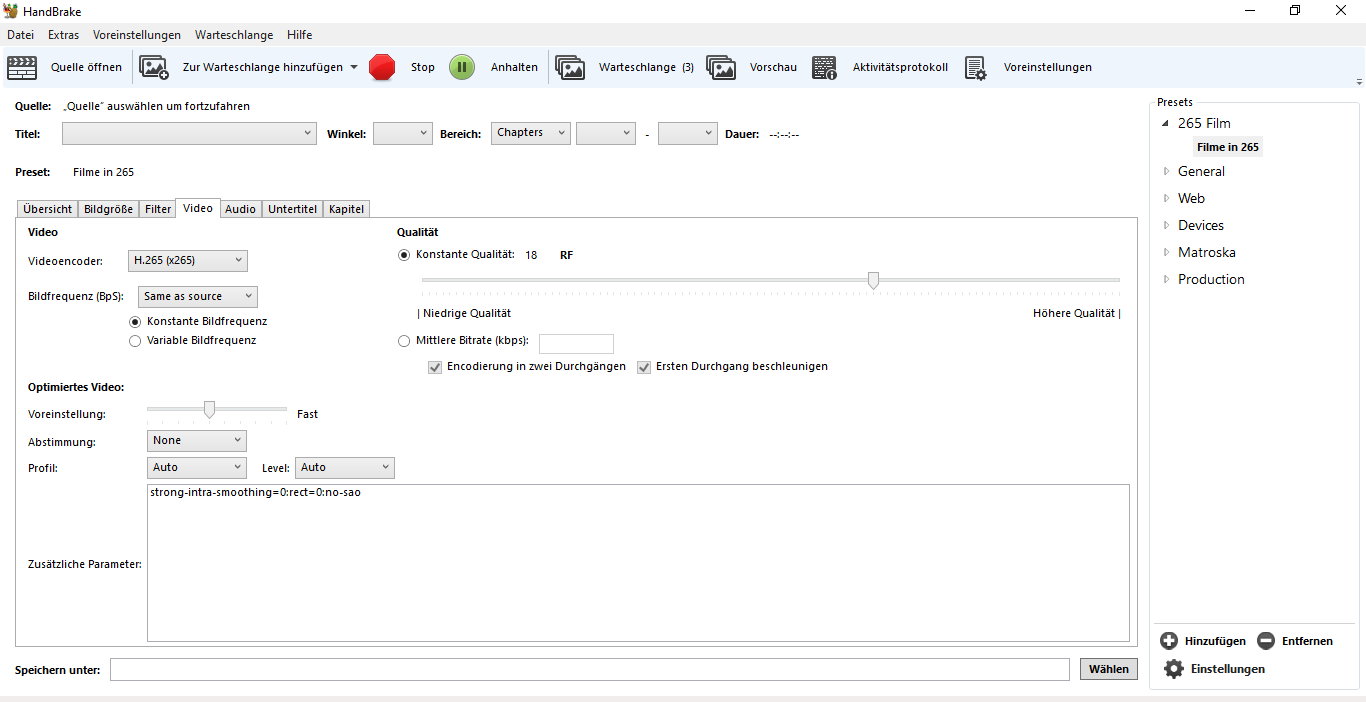Expand the General preset group
The image size is (1366, 702).
[1166, 171]
